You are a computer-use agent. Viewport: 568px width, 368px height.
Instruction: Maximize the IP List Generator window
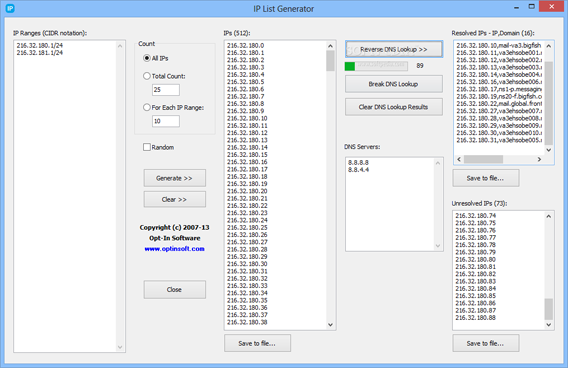531,7
